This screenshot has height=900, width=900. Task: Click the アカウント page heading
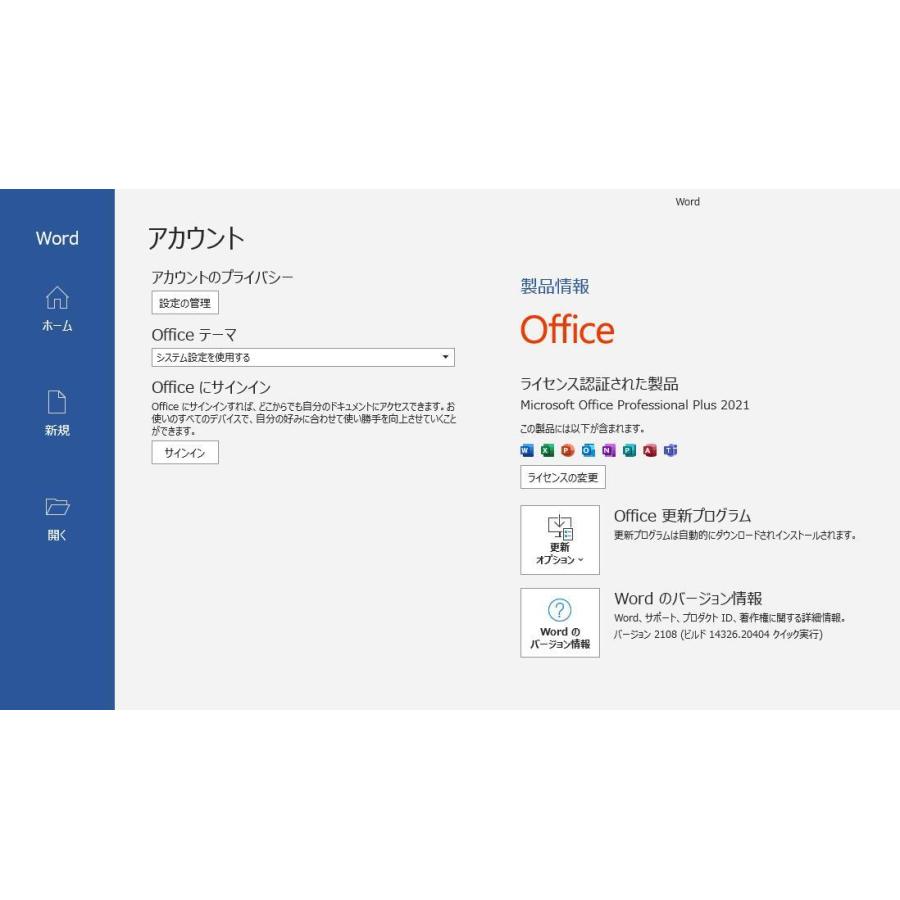tap(196, 238)
